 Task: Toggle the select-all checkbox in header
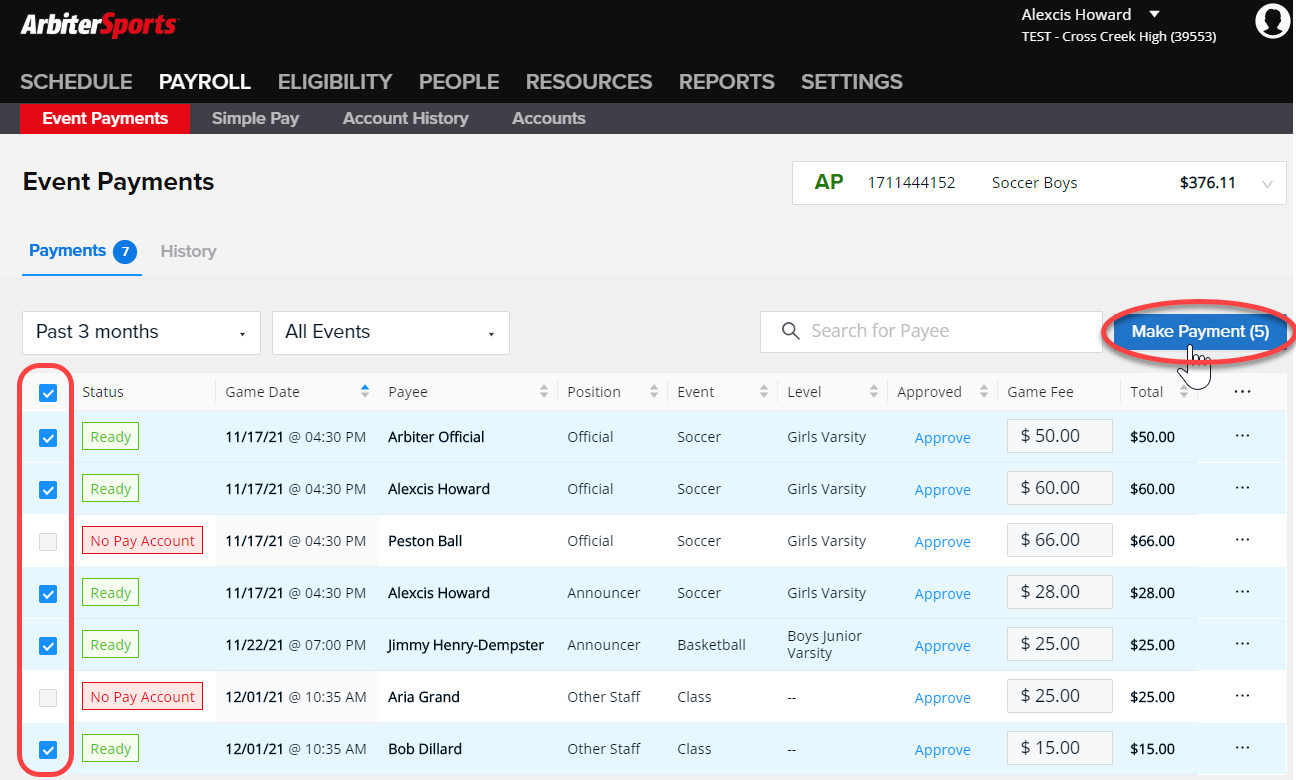coord(48,393)
